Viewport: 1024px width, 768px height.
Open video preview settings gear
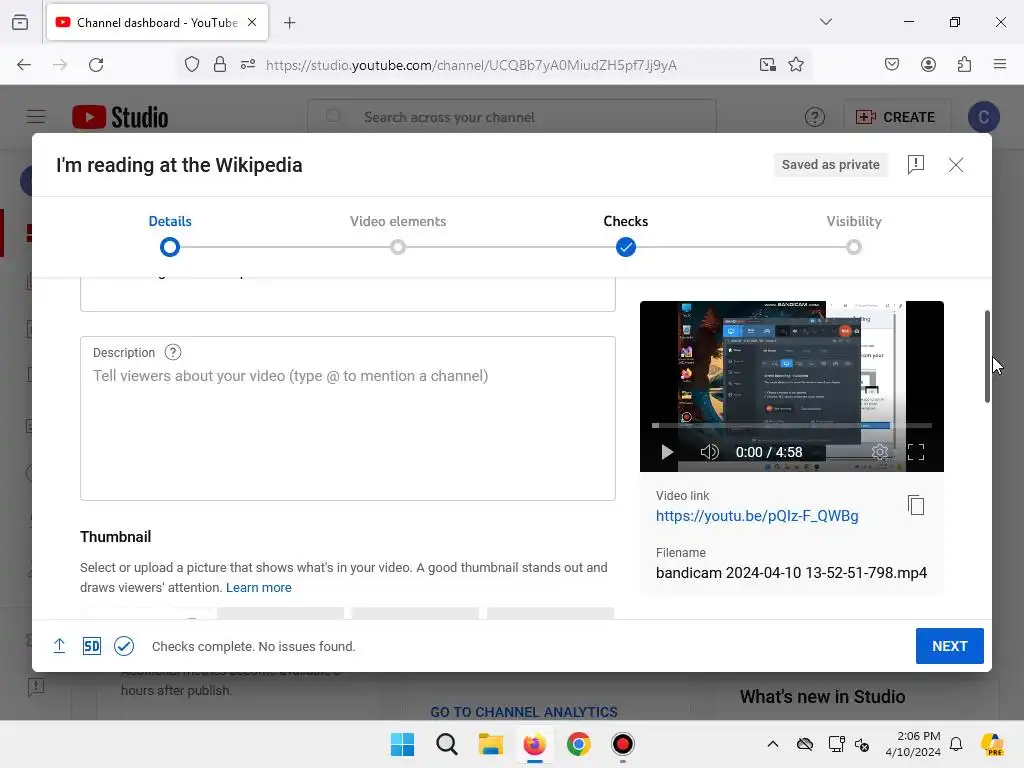point(880,452)
